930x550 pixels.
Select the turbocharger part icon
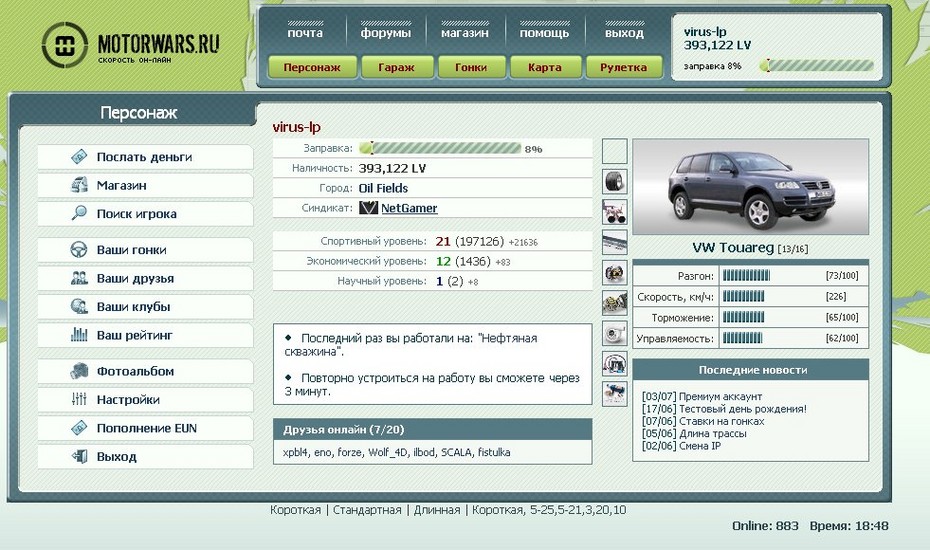[614, 333]
